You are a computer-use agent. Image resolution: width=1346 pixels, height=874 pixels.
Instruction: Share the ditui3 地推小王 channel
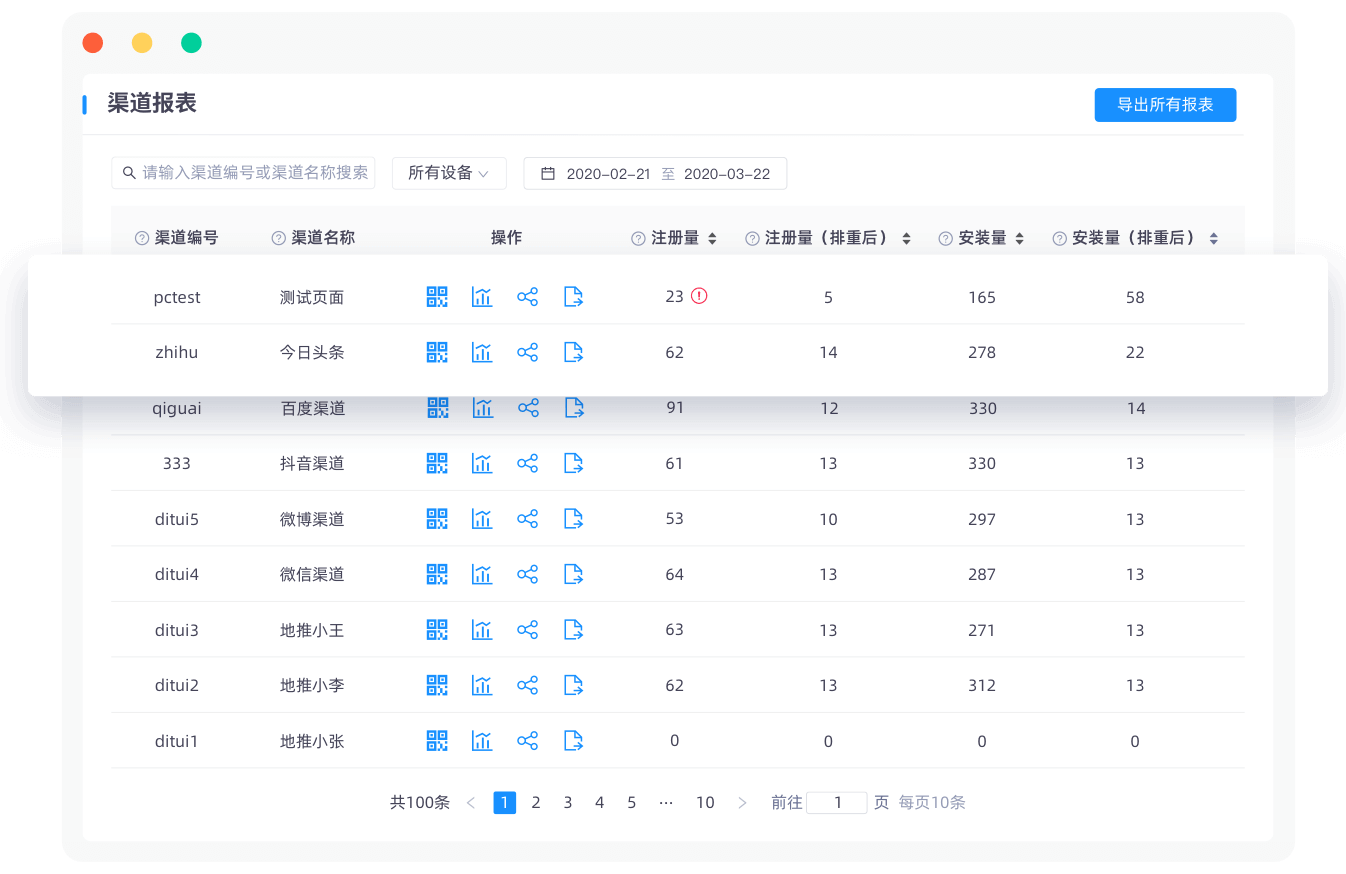coord(527,630)
